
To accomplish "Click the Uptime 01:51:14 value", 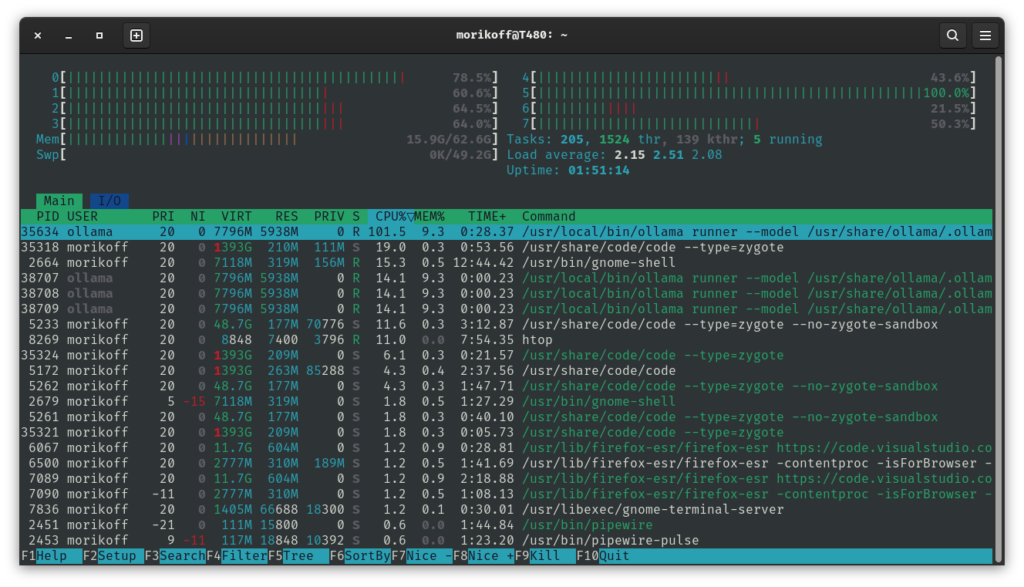I will pyautogui.click(x=599, y=170).
